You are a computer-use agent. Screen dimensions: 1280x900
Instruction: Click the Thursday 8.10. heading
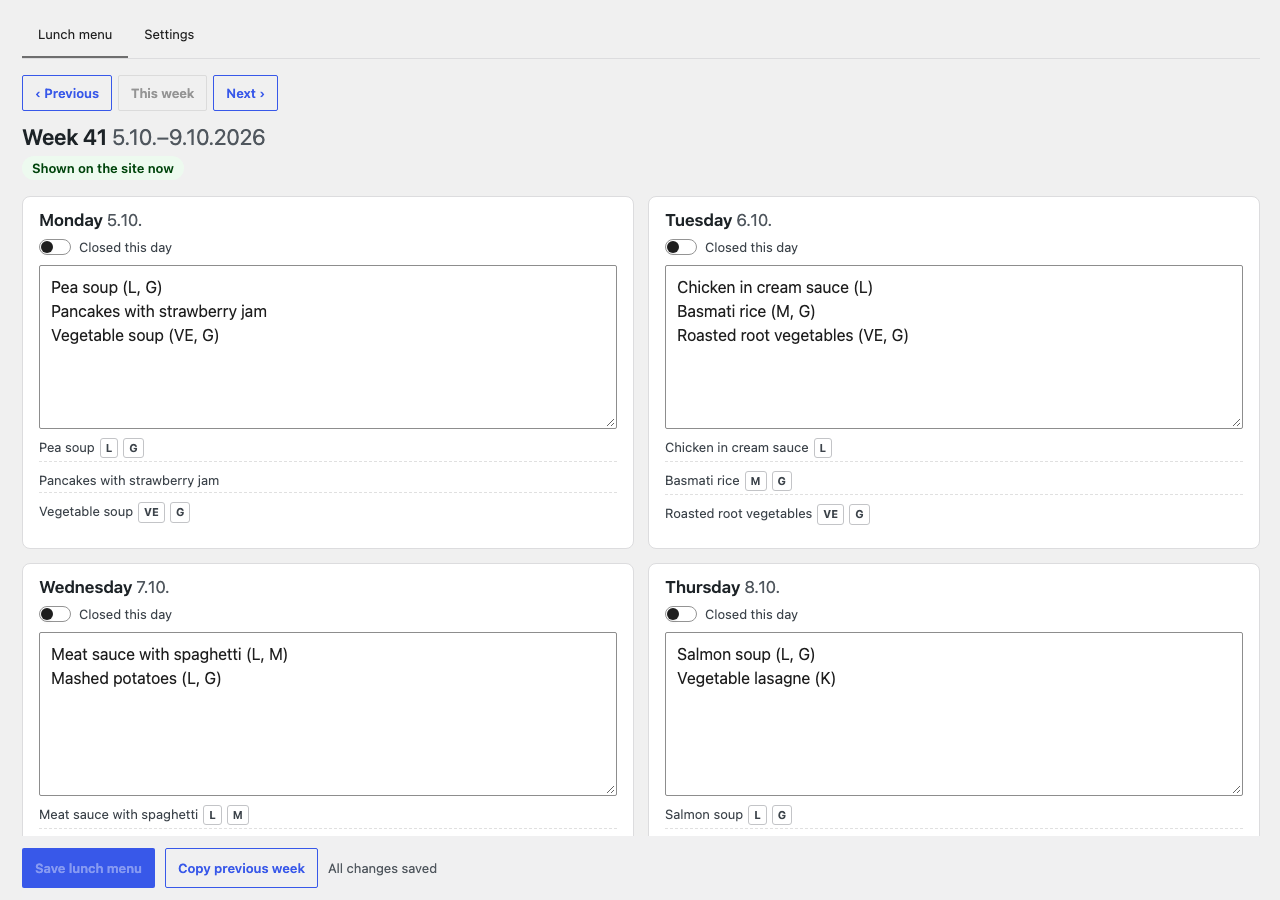(722, 587)
